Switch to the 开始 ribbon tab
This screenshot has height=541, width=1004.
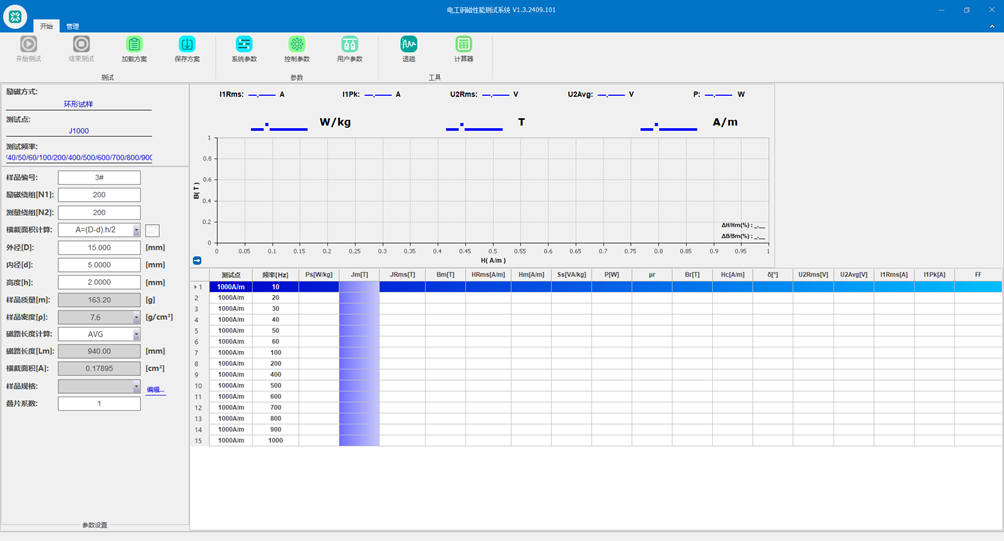(47, 26)
